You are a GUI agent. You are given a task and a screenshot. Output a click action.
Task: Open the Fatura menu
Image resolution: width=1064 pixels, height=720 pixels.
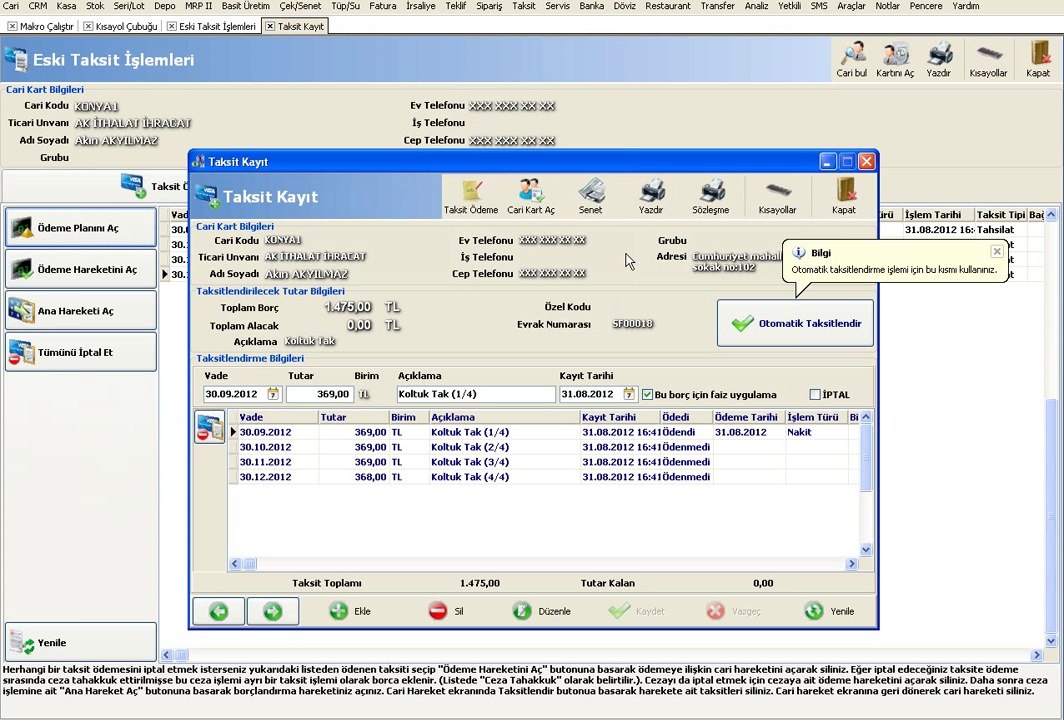[383, 6]
